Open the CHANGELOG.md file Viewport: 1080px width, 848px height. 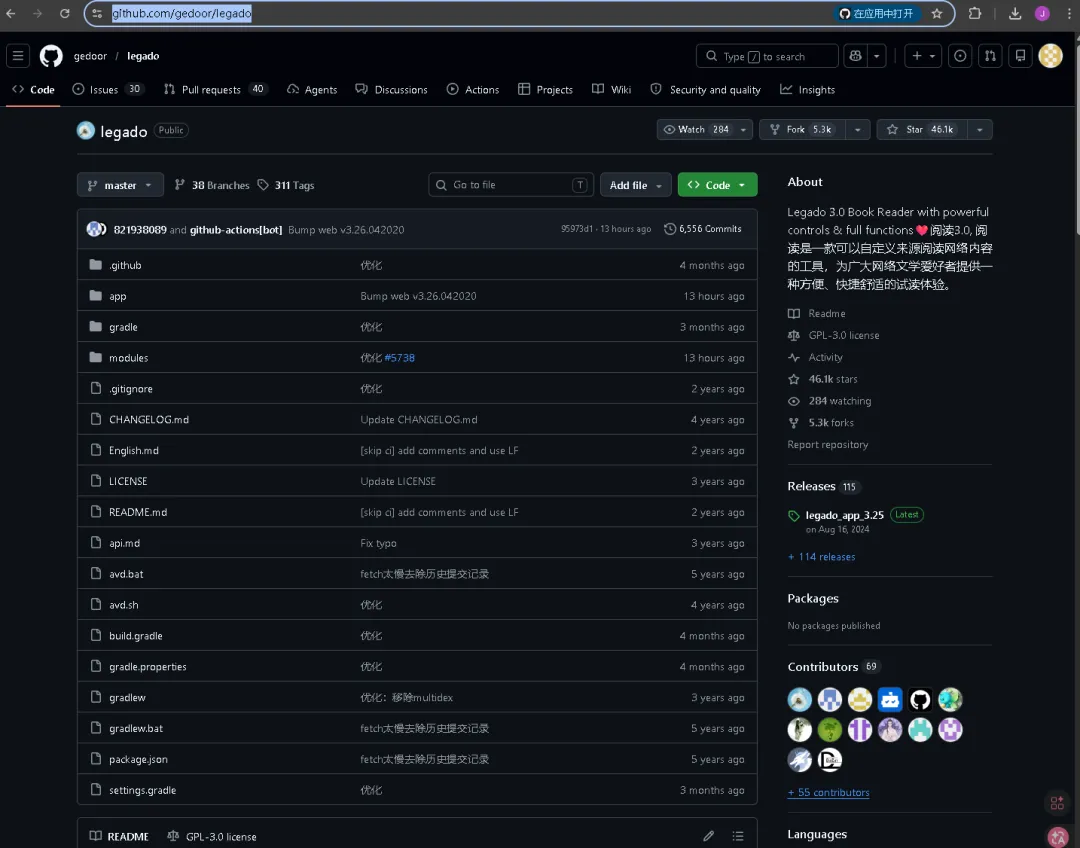tap(149, 420)
